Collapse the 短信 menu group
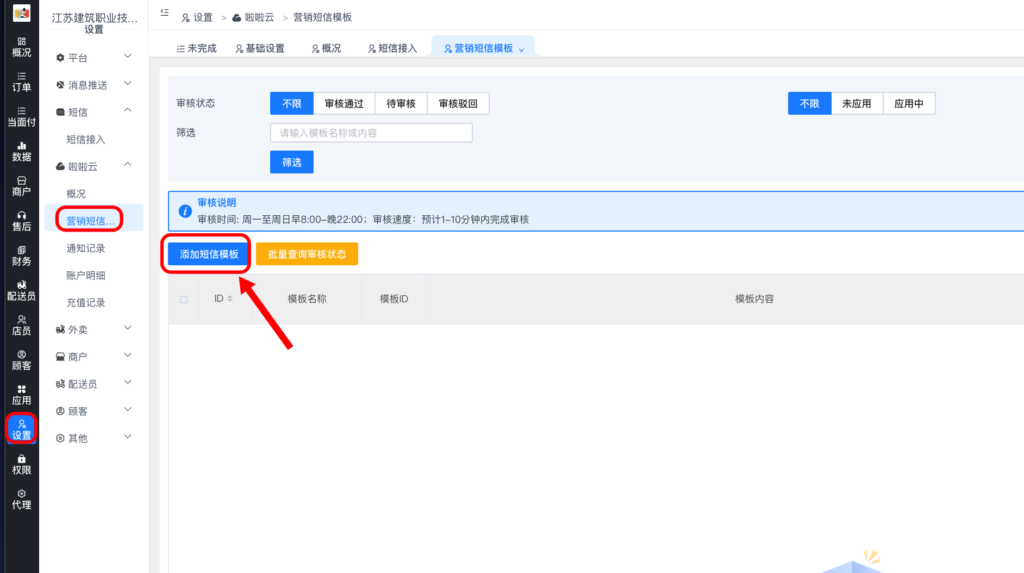1024x573 pixels. click(x=94, y=112)
